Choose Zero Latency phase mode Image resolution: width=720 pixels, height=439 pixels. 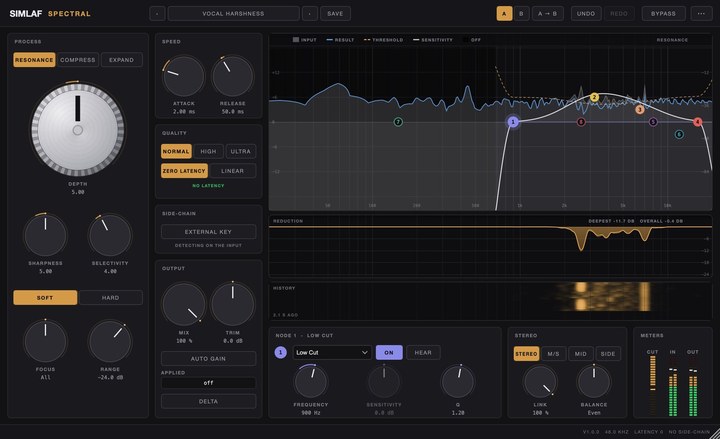(184, 171)
